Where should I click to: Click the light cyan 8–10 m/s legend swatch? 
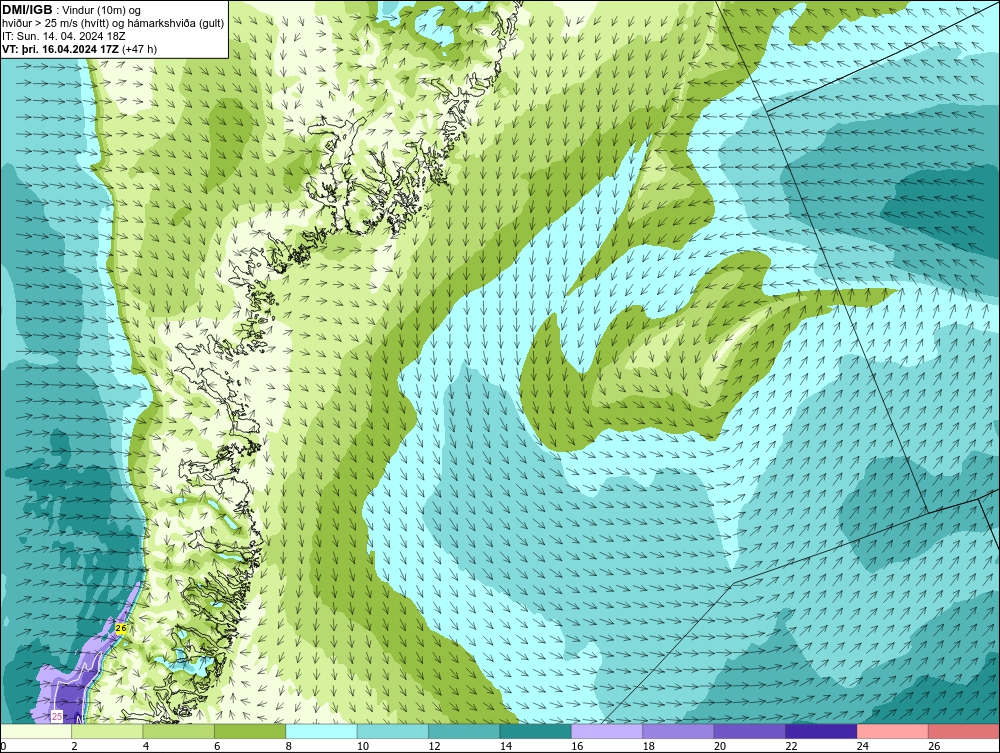point(321,731)
